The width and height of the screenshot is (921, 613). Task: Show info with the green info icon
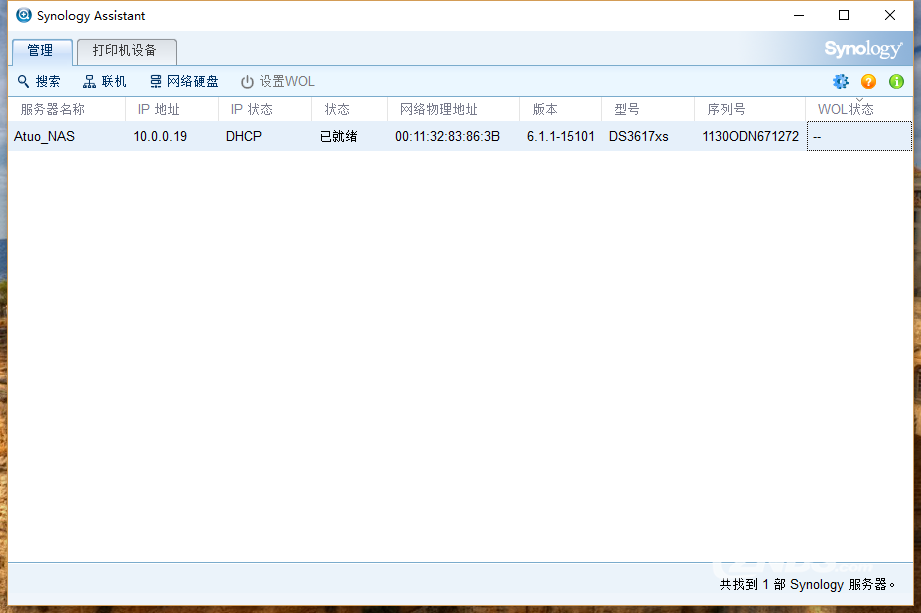tap(896, 82)
